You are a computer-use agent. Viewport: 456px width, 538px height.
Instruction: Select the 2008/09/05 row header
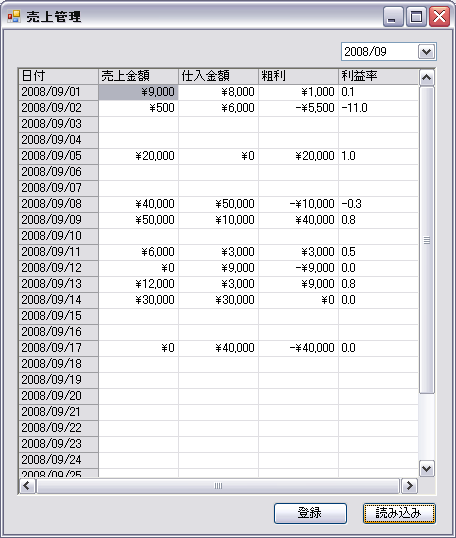(x=58, y=156)
